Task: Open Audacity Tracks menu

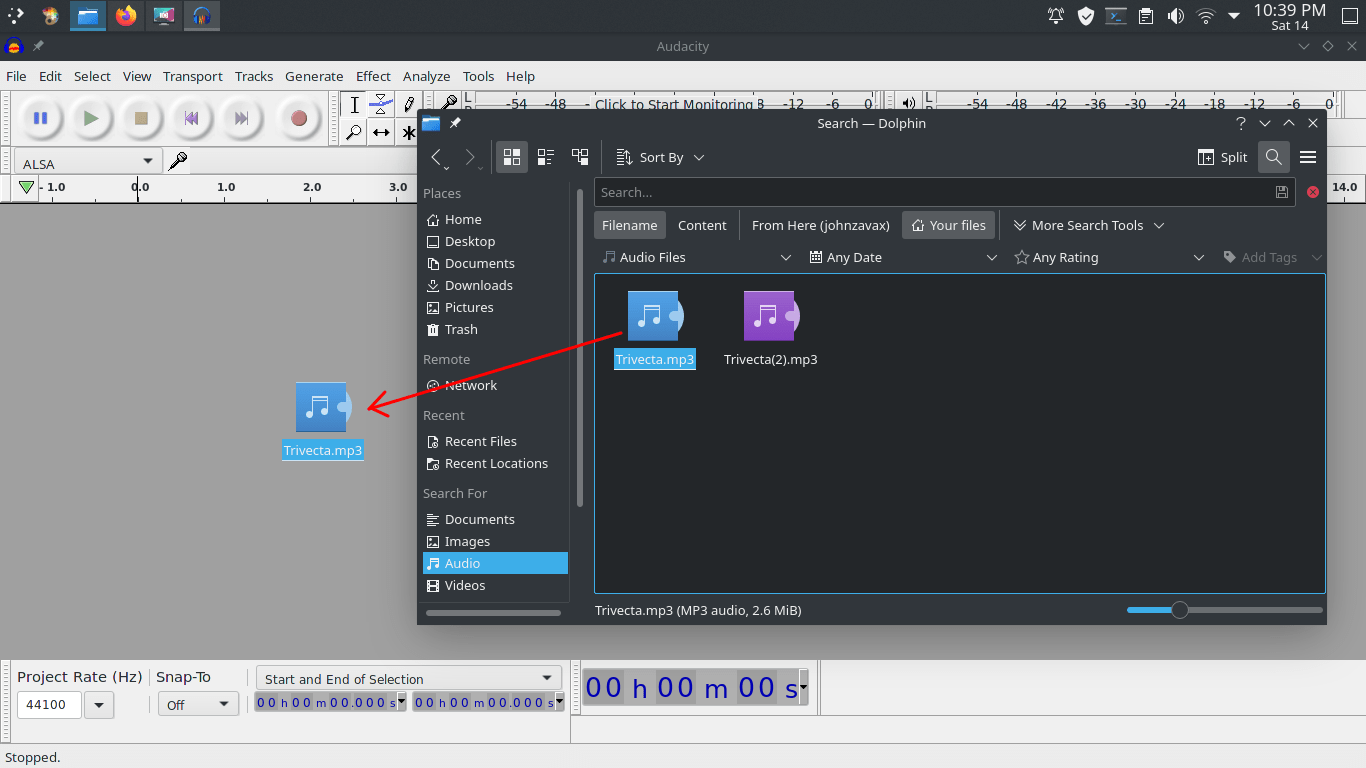Action: [254, 76]
